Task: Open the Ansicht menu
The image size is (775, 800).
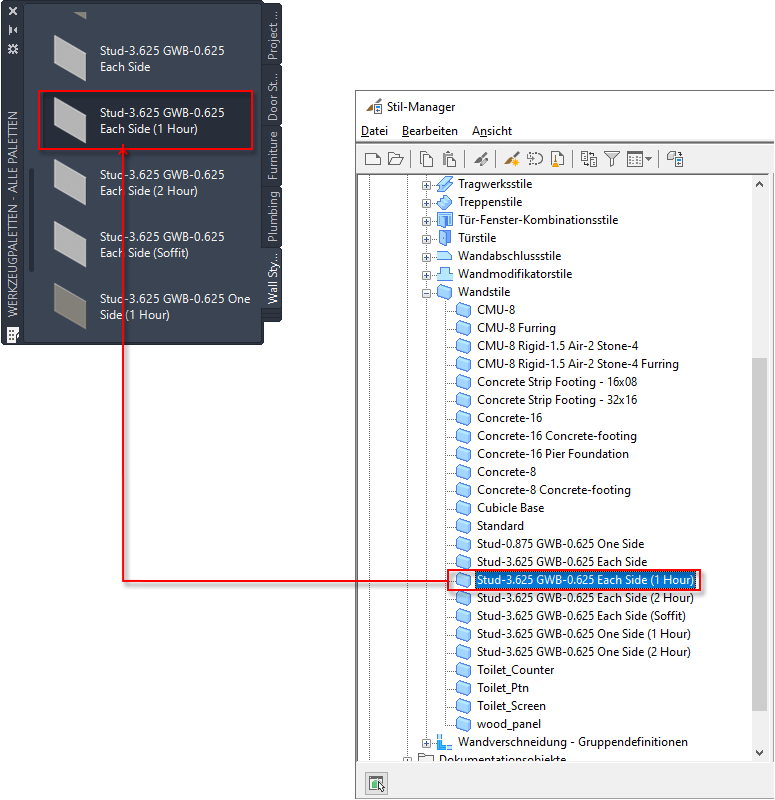Action: point(492,131)
